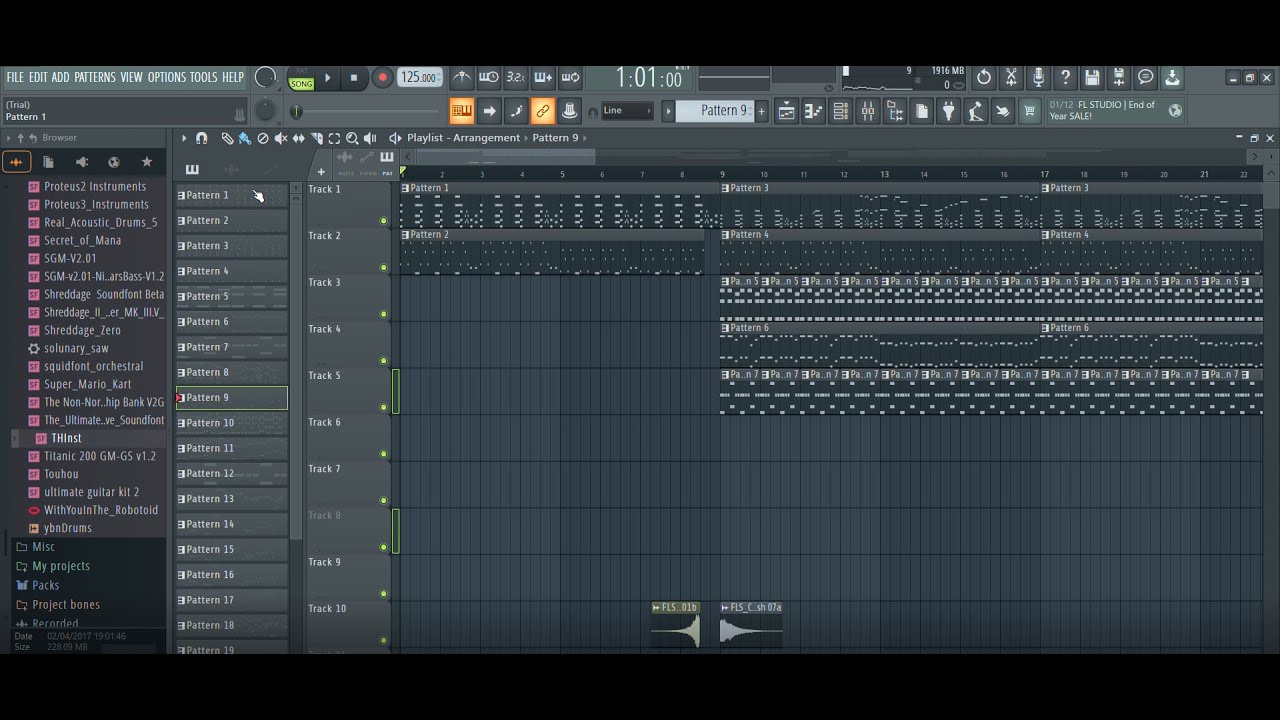This screenshot has width=1280, height=720.
Task: Mute Track 5 with its green light
Action: tap(383, 407)
